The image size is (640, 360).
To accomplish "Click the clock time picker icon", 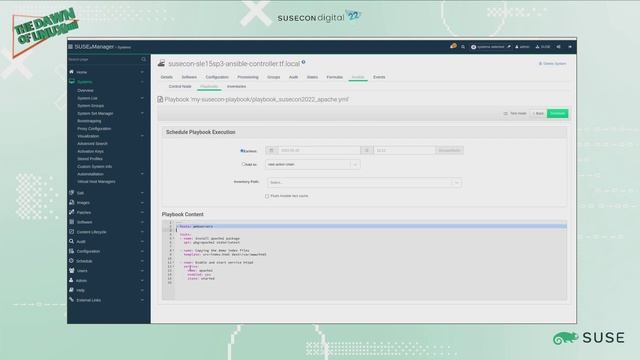I will tap(367, 151).
